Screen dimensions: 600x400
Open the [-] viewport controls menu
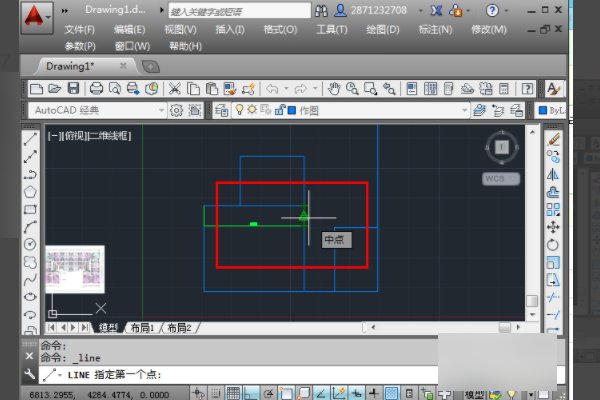pos(53,133)
